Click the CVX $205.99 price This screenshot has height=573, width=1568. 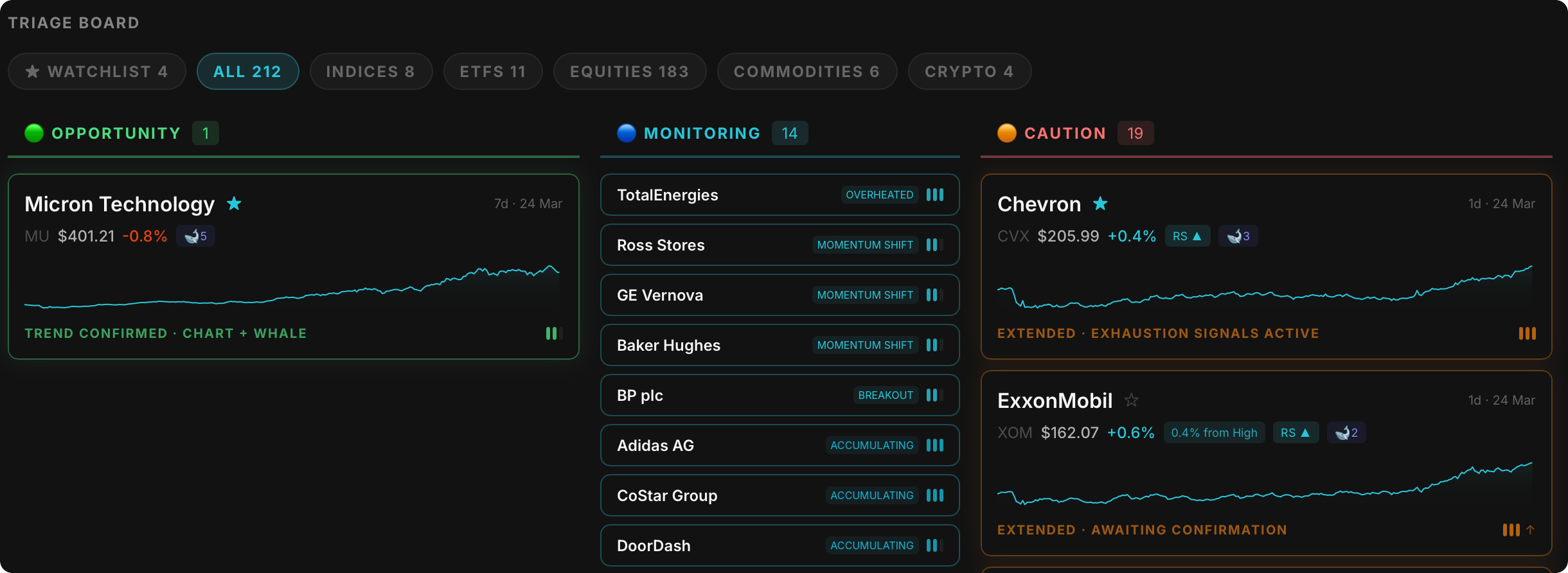pyautogui.click(x=1068, y=236)
